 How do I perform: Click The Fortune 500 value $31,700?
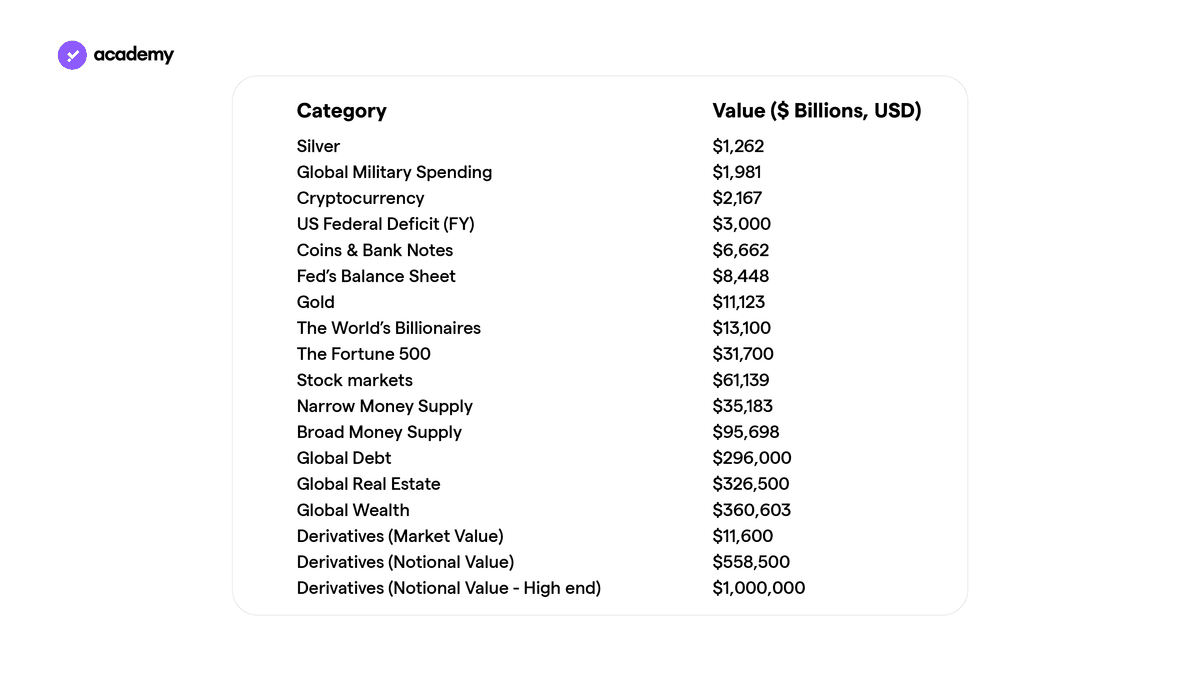tap(743, 354)
